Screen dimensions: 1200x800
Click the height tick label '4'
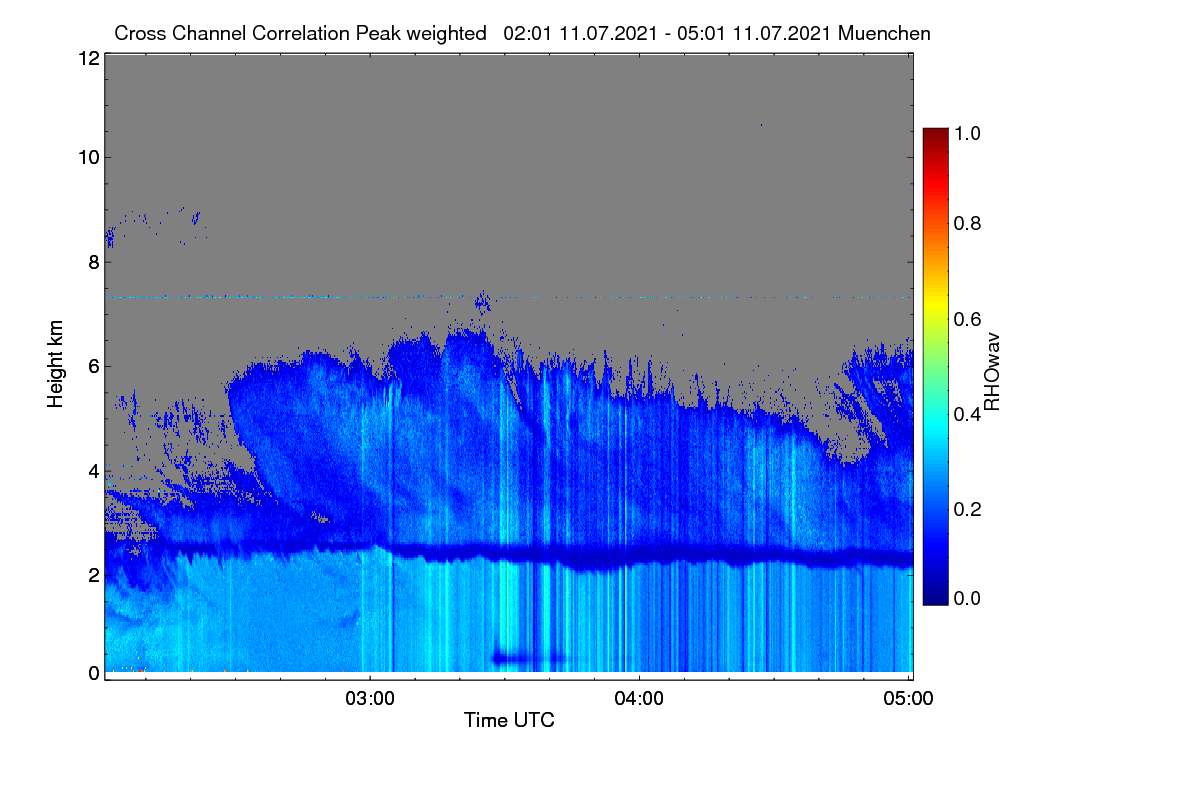coord(93,470)
